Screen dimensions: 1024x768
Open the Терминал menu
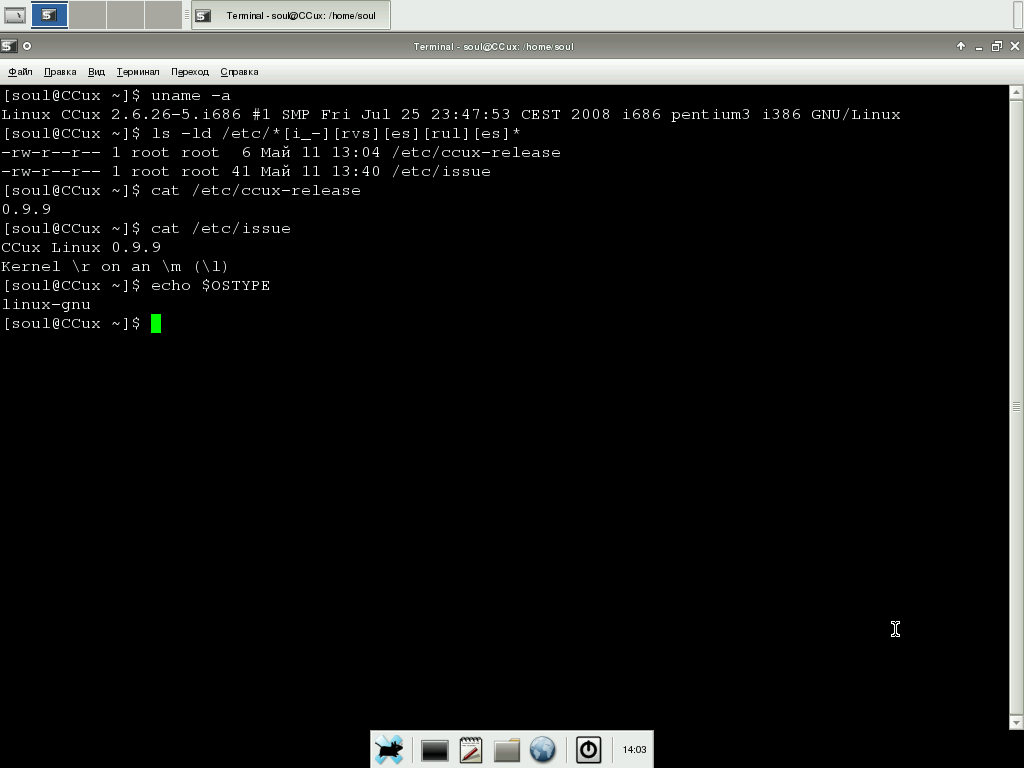coord(138,72)
